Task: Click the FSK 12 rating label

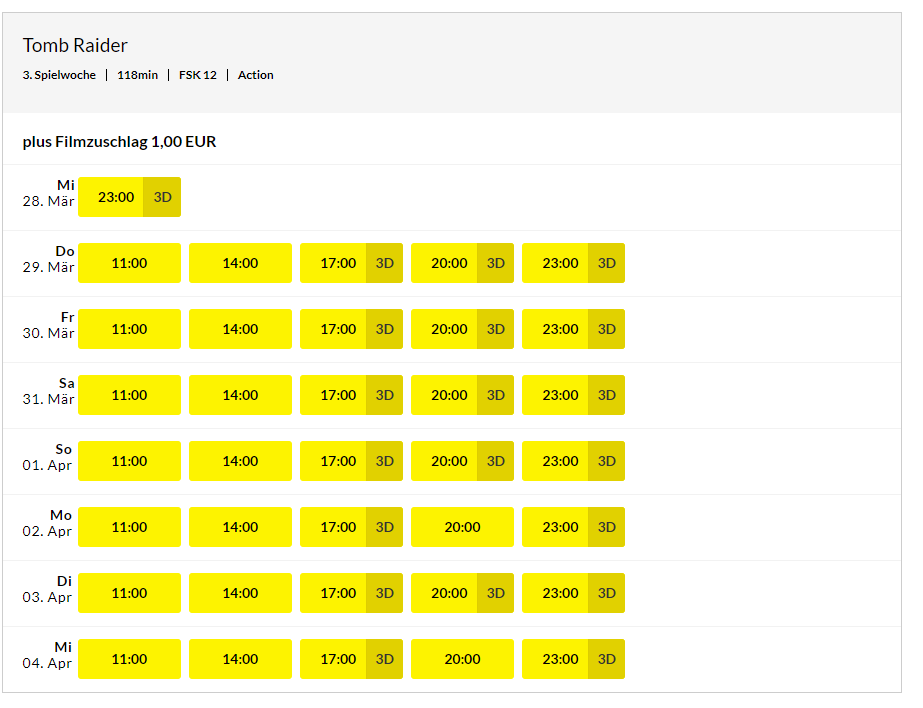Action: click(x=197, y=75)
